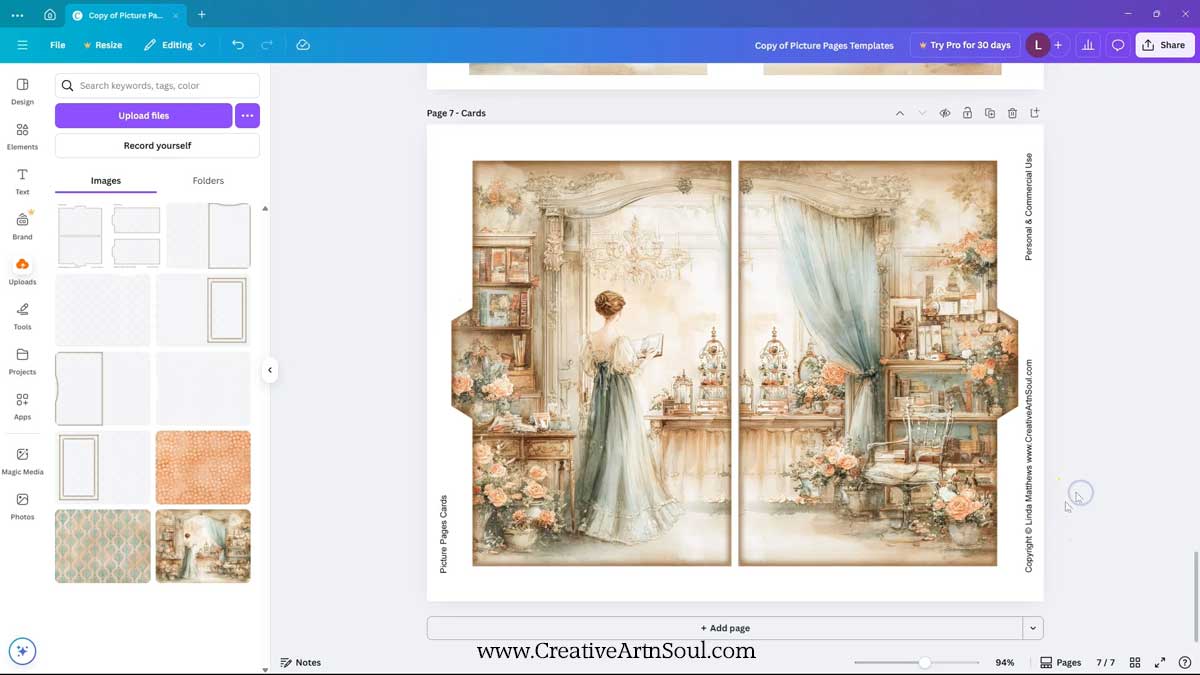Image resolution: width=1200 pixels, height=675 pixels.
Task: Switch to the Images tab
Action: click(106, 181)
